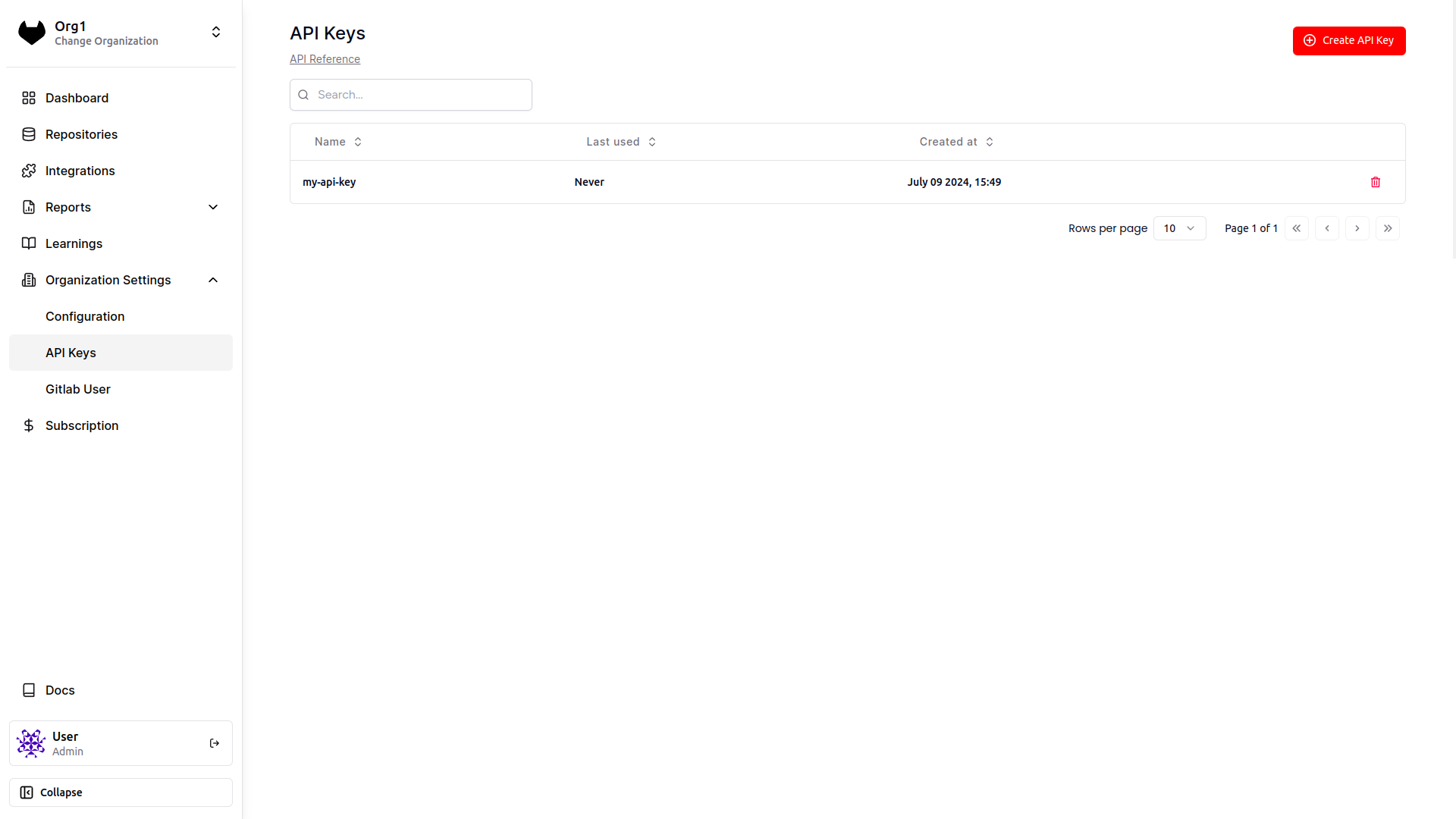Select the API Keys menu item
This screenshot has width=1456, height=819.
[70, 352]
